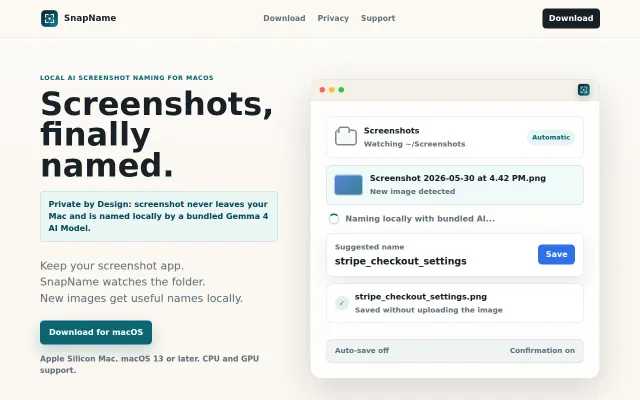Click the Screenshots title in folder card
Screen dimensions: 640x400
coord(391,131)
